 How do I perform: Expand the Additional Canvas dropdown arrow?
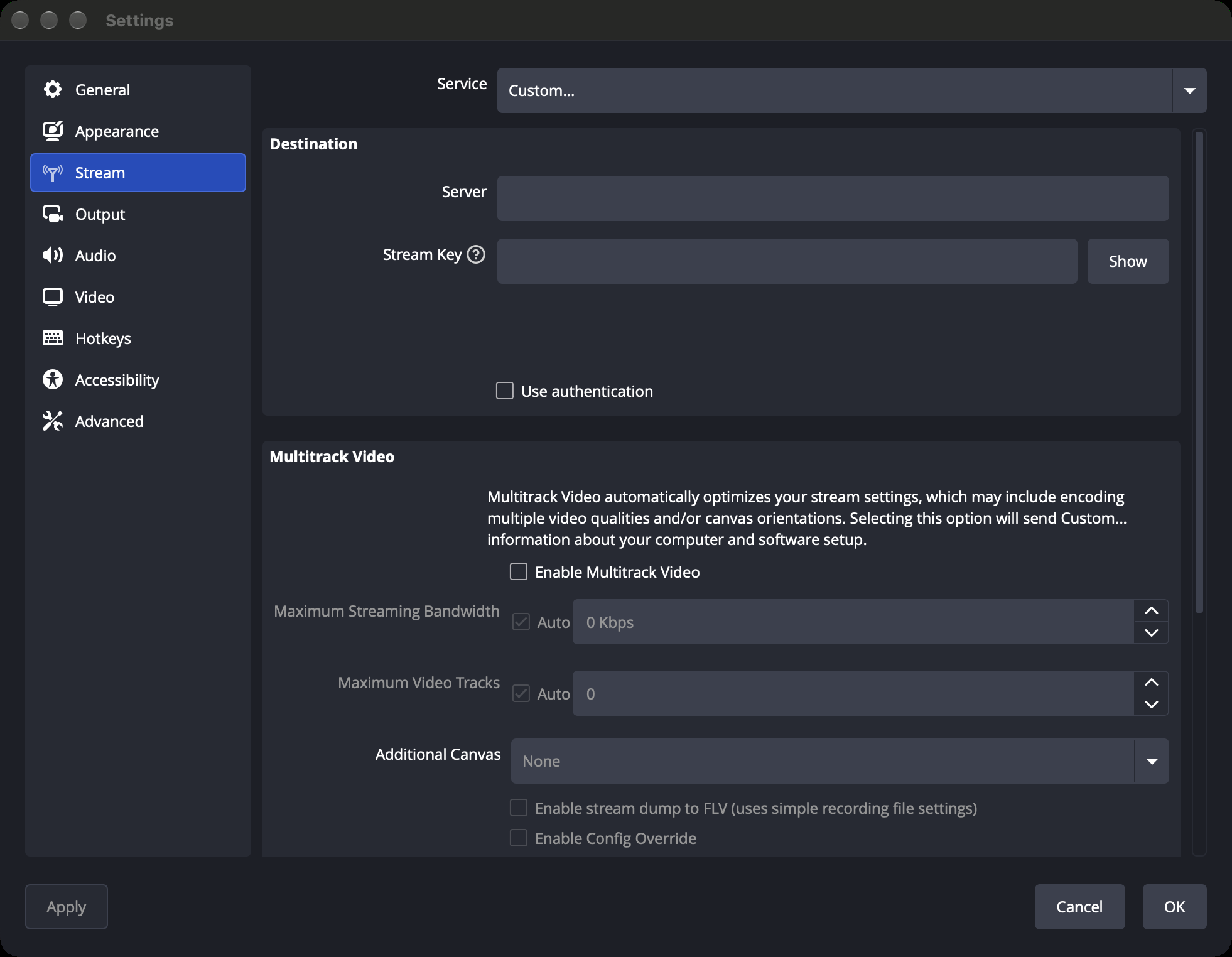1152,761
